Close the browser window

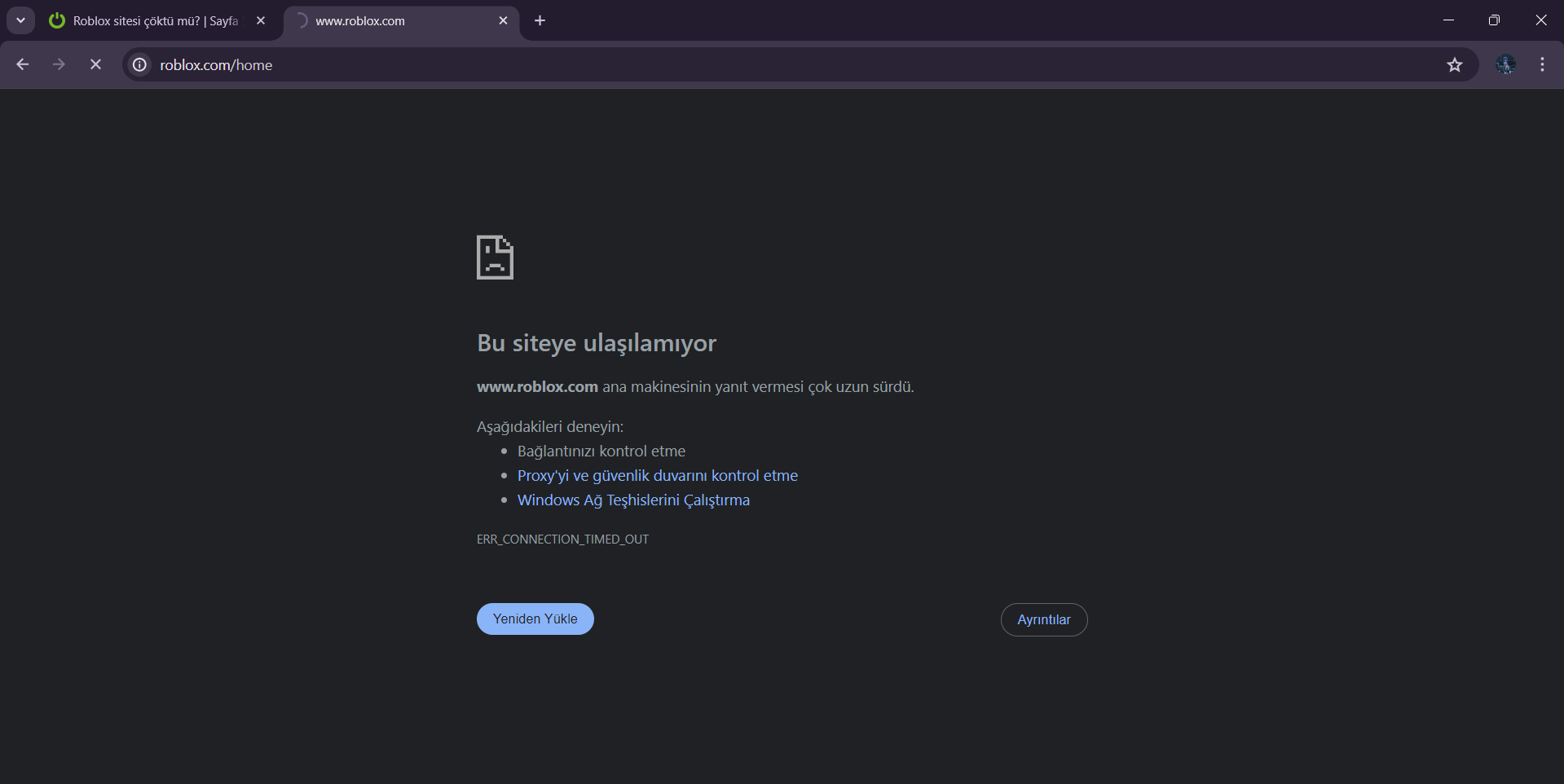tap(1540, 20)
